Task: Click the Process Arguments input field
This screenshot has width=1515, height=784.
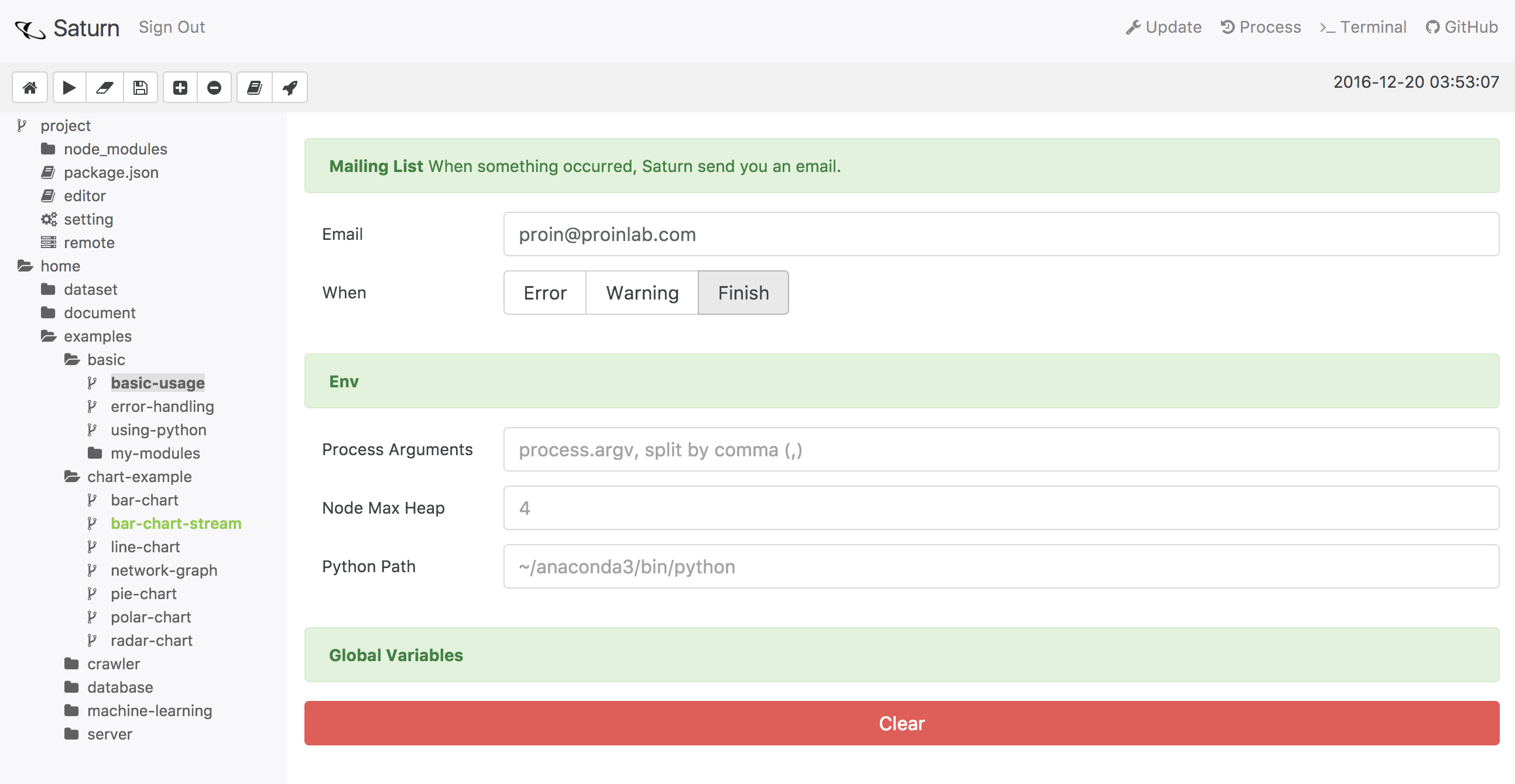Action: pos(1000,449)
